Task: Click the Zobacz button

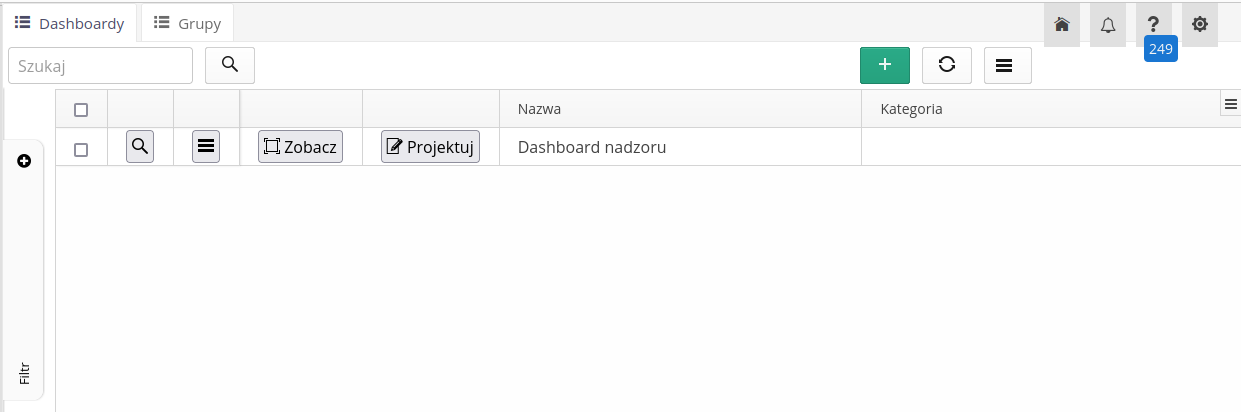Action: pyautogui.click(x=300, y=147)
